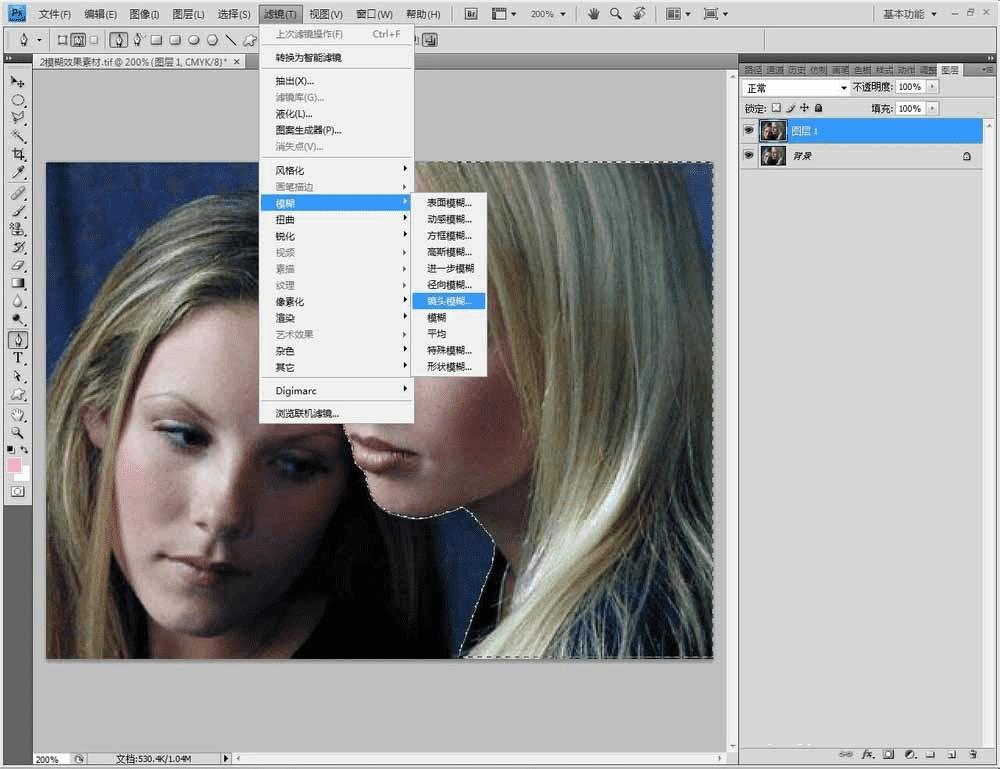
Task: Select the Zoom tool in the toolbox
Action: pyautogui.click(x=18, y=433)
